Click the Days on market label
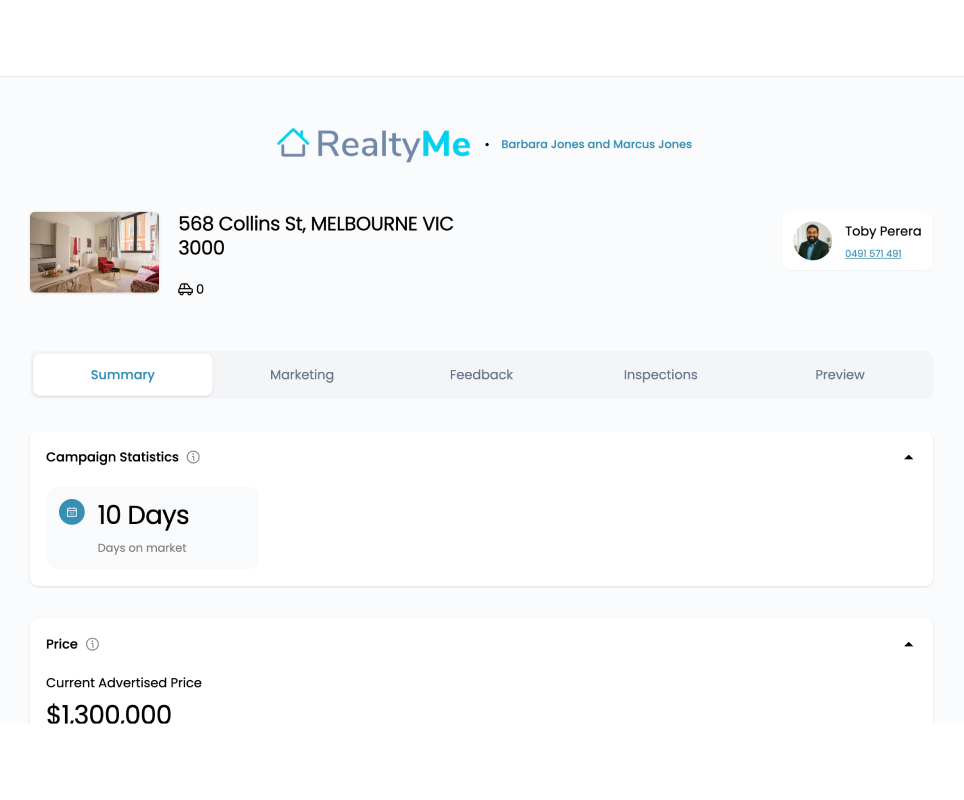 tap(142, 547)
